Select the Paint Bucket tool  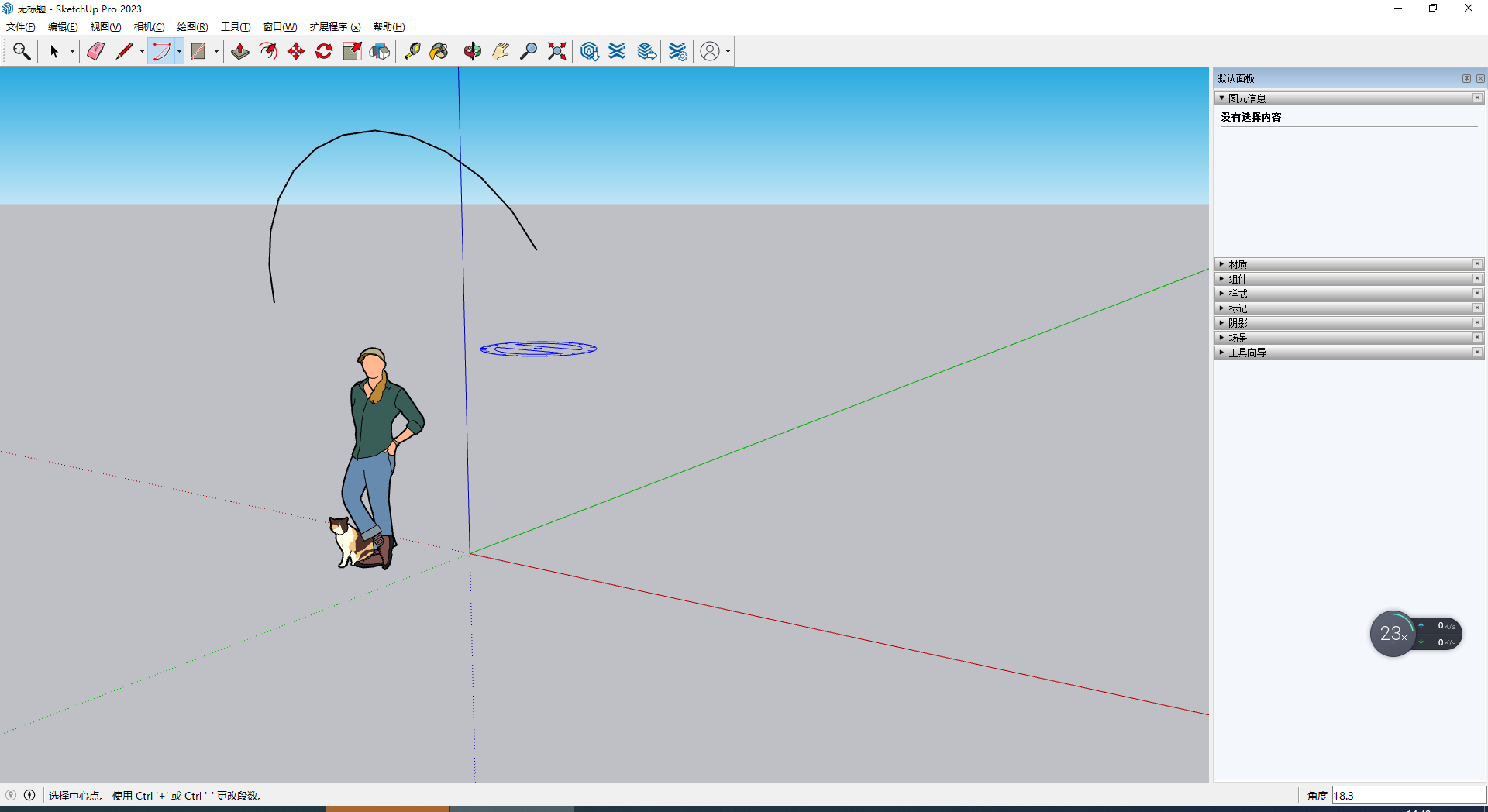[439, 51]
